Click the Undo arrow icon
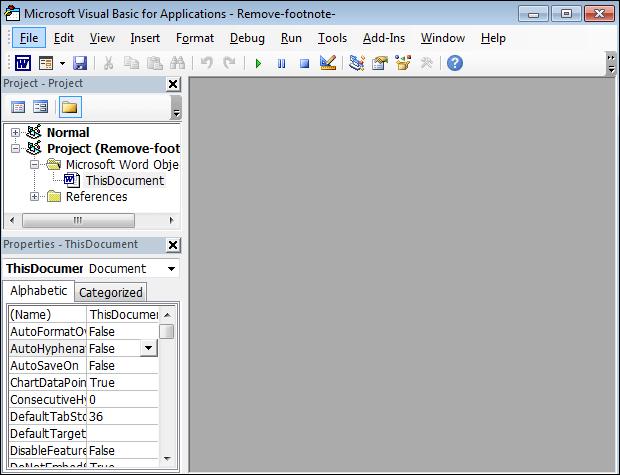 coord(206,63)
